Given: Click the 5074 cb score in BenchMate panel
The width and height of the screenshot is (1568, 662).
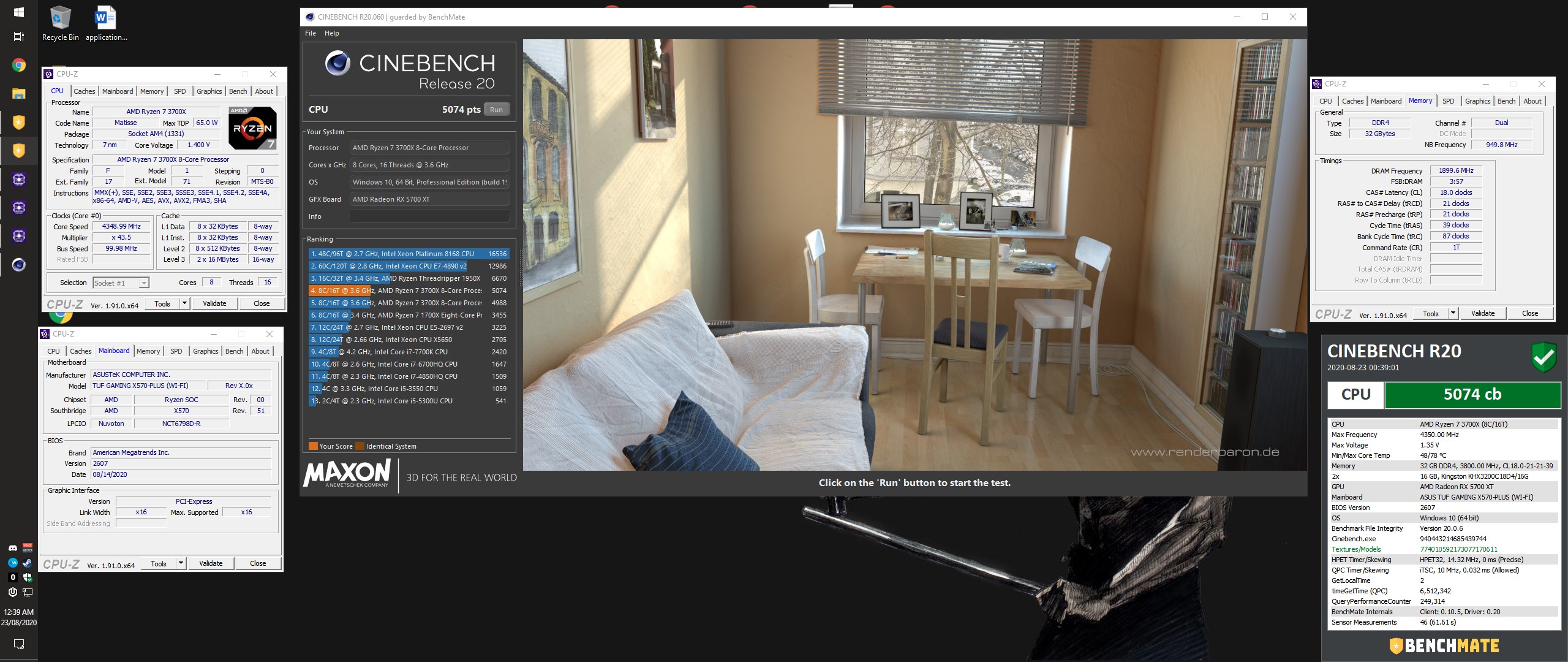Looking at the screenshot, I should pos(1472,395).
